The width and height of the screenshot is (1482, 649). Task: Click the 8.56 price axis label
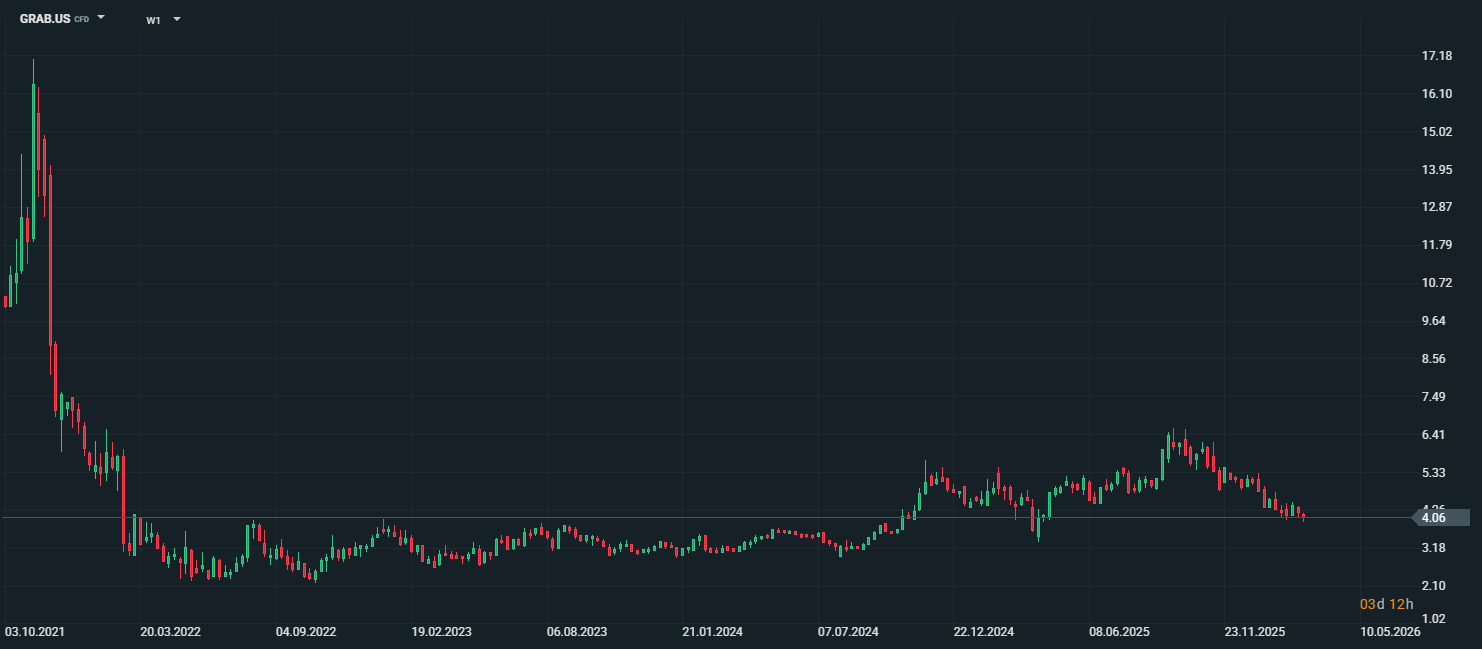point(1436,359)
